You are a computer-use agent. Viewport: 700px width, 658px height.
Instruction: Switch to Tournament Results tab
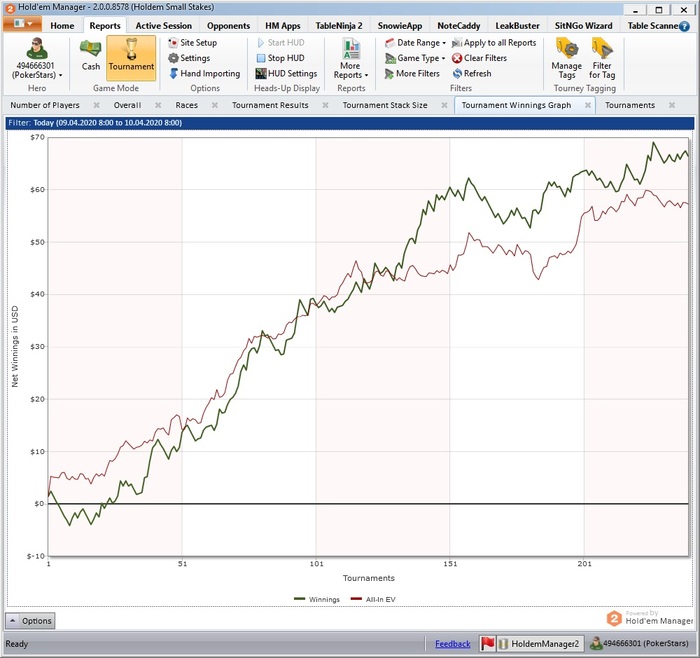pos(270,105)
